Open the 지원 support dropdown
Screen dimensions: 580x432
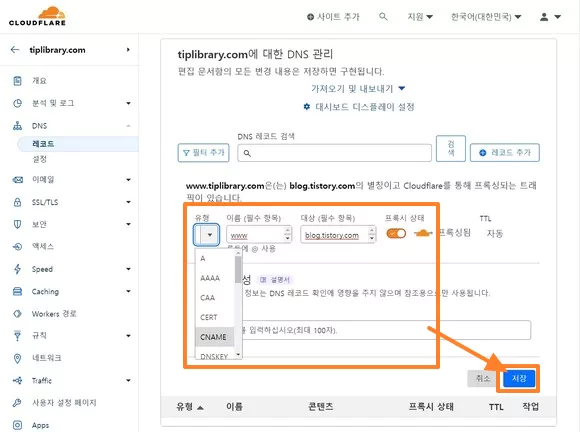pyautogui.click(x=419, y=17)
